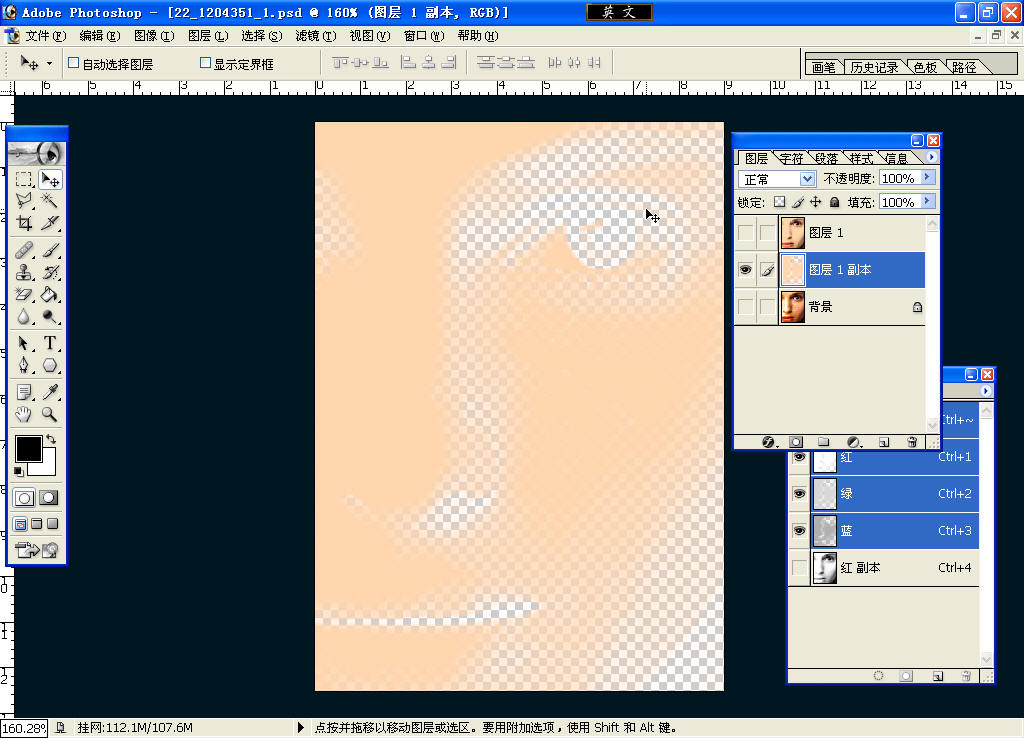Select the Type tool
The width and height of the screenshot is (1024, 738).
50,343
